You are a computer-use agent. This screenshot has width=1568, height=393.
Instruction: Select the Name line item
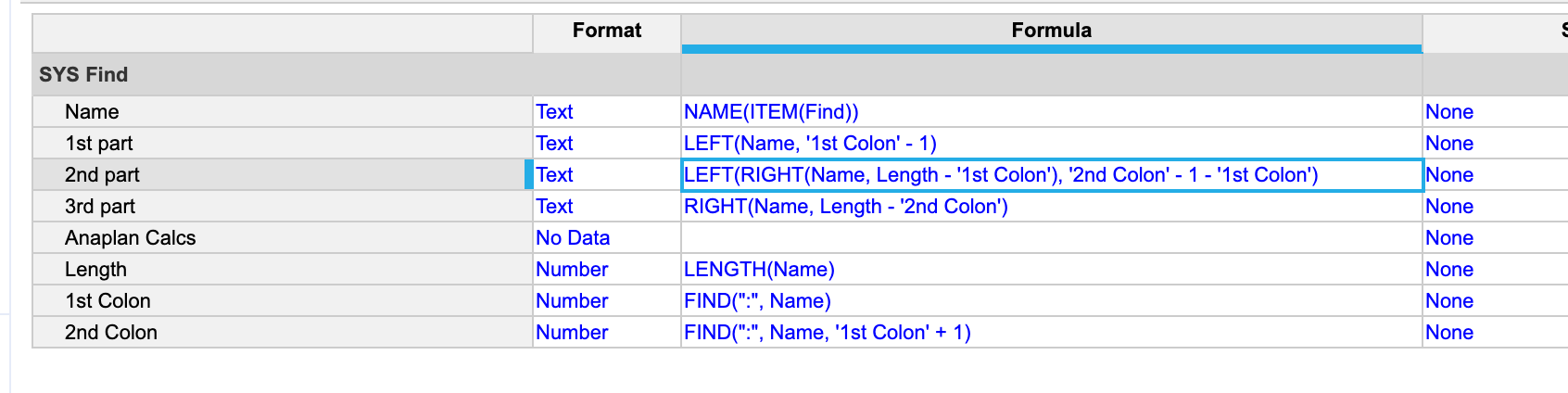tap(283, 111)
